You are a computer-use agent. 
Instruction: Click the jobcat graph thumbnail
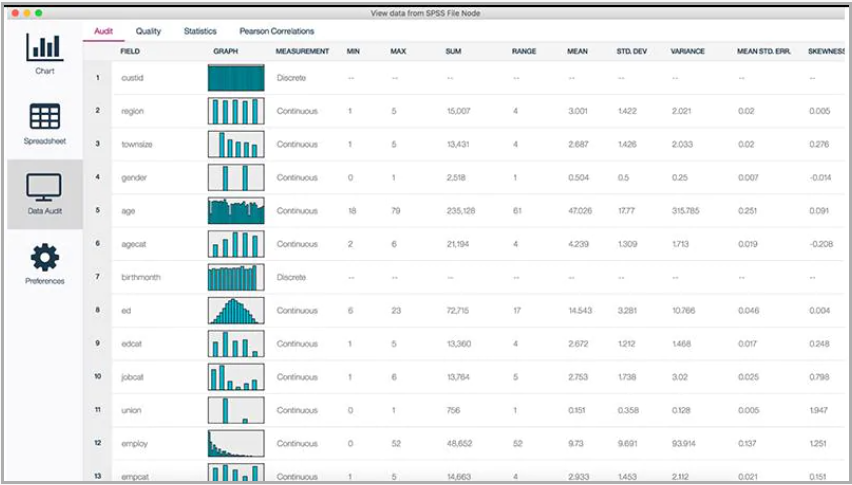click(x=236, y=377)
